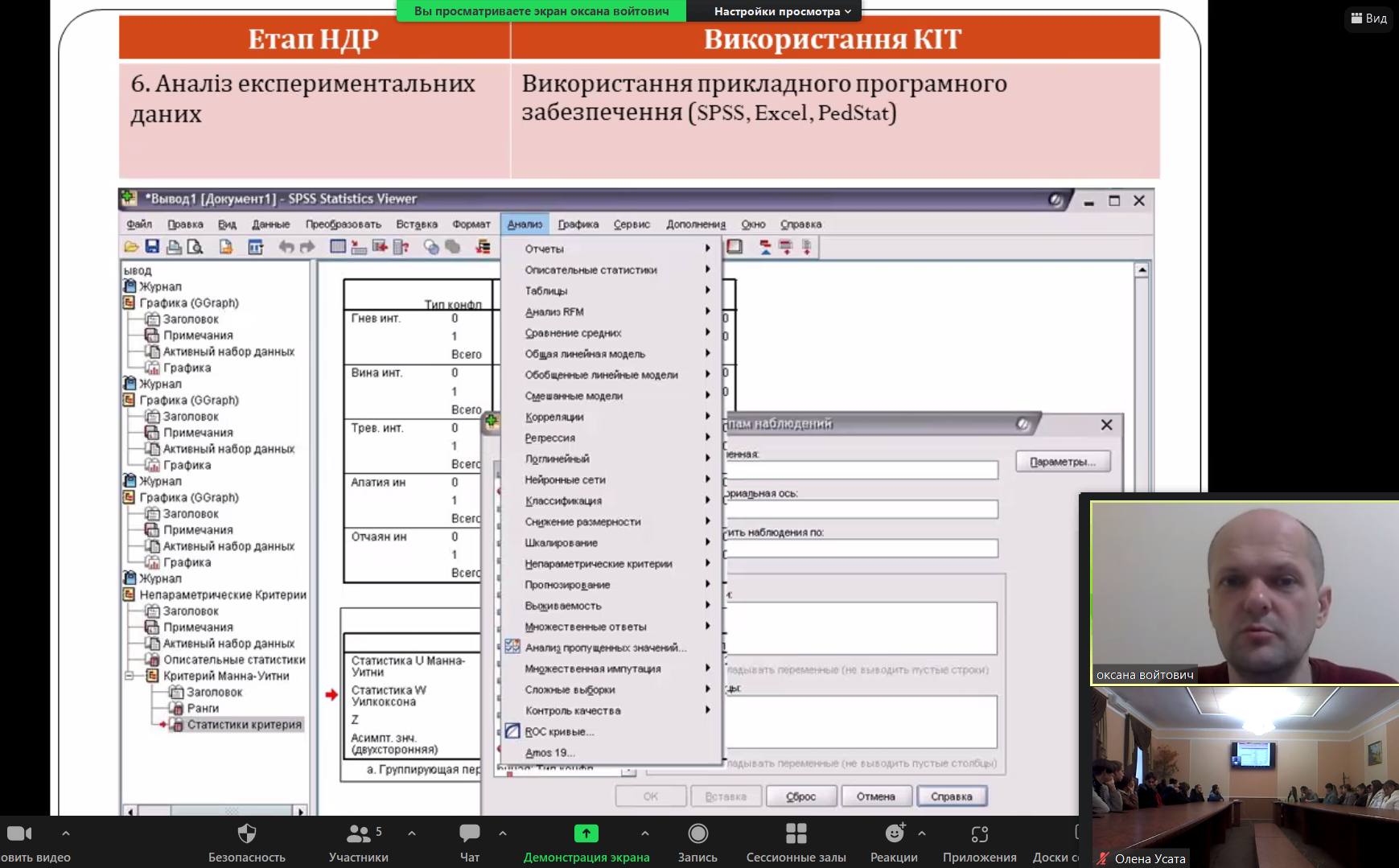Click the green Демонстрация экрана share icon
1399x868 pixels.
586,833
